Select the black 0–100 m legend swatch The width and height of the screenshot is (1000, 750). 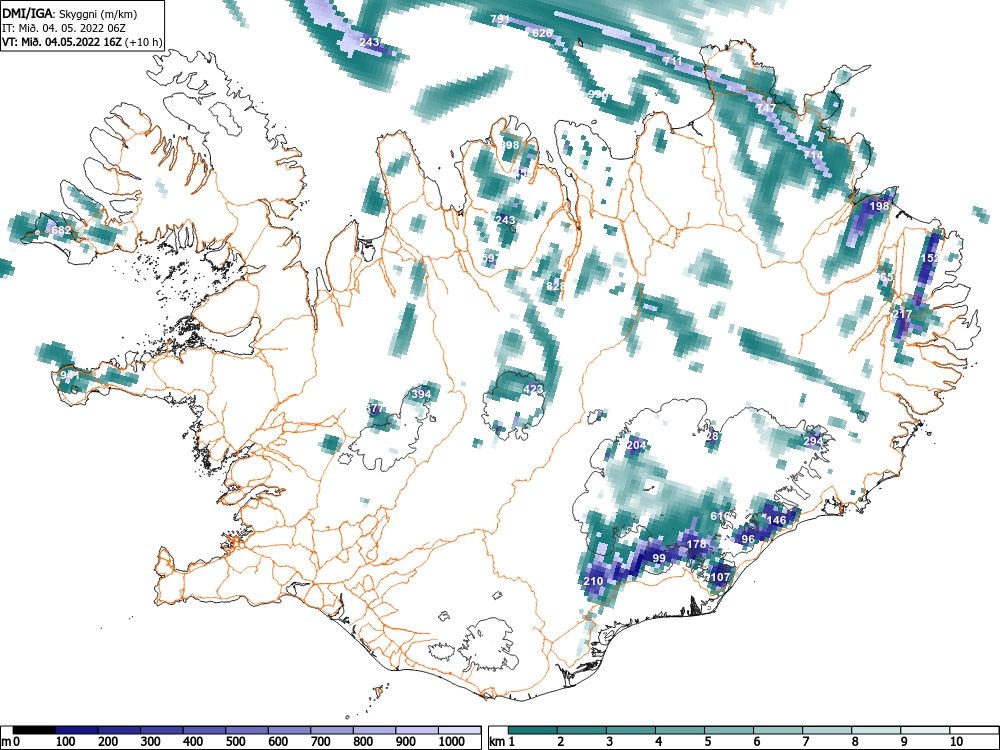pyautogui.click(x=34, y=730)
